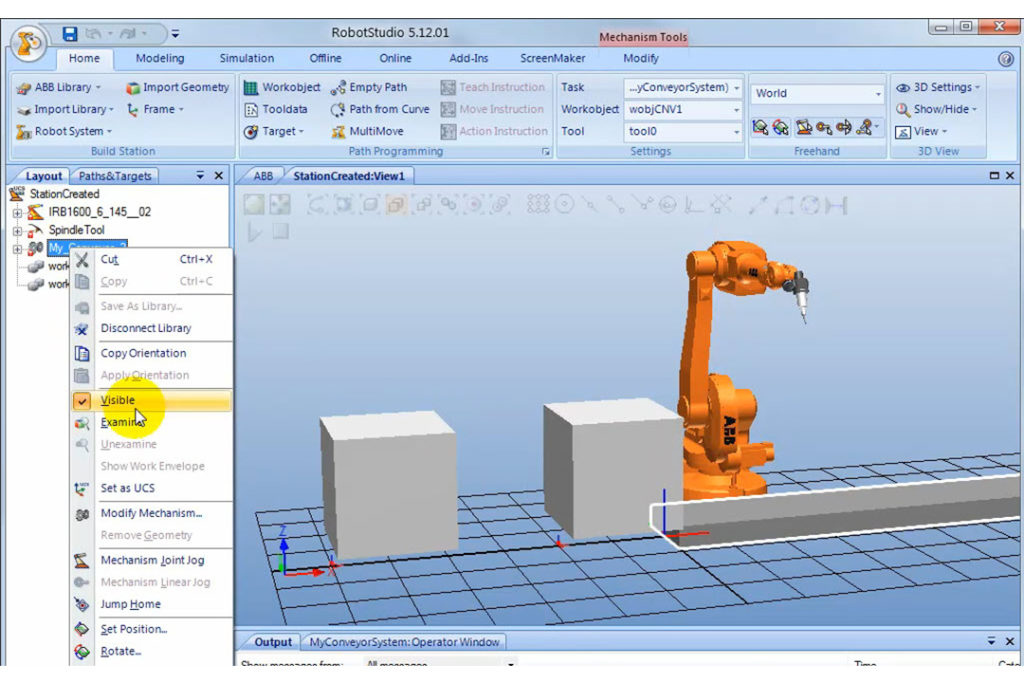The width and height of the screenshot is (1024, 683).
Task: Open the Workobject wobjCNV1 combo box
Action: 683,110
